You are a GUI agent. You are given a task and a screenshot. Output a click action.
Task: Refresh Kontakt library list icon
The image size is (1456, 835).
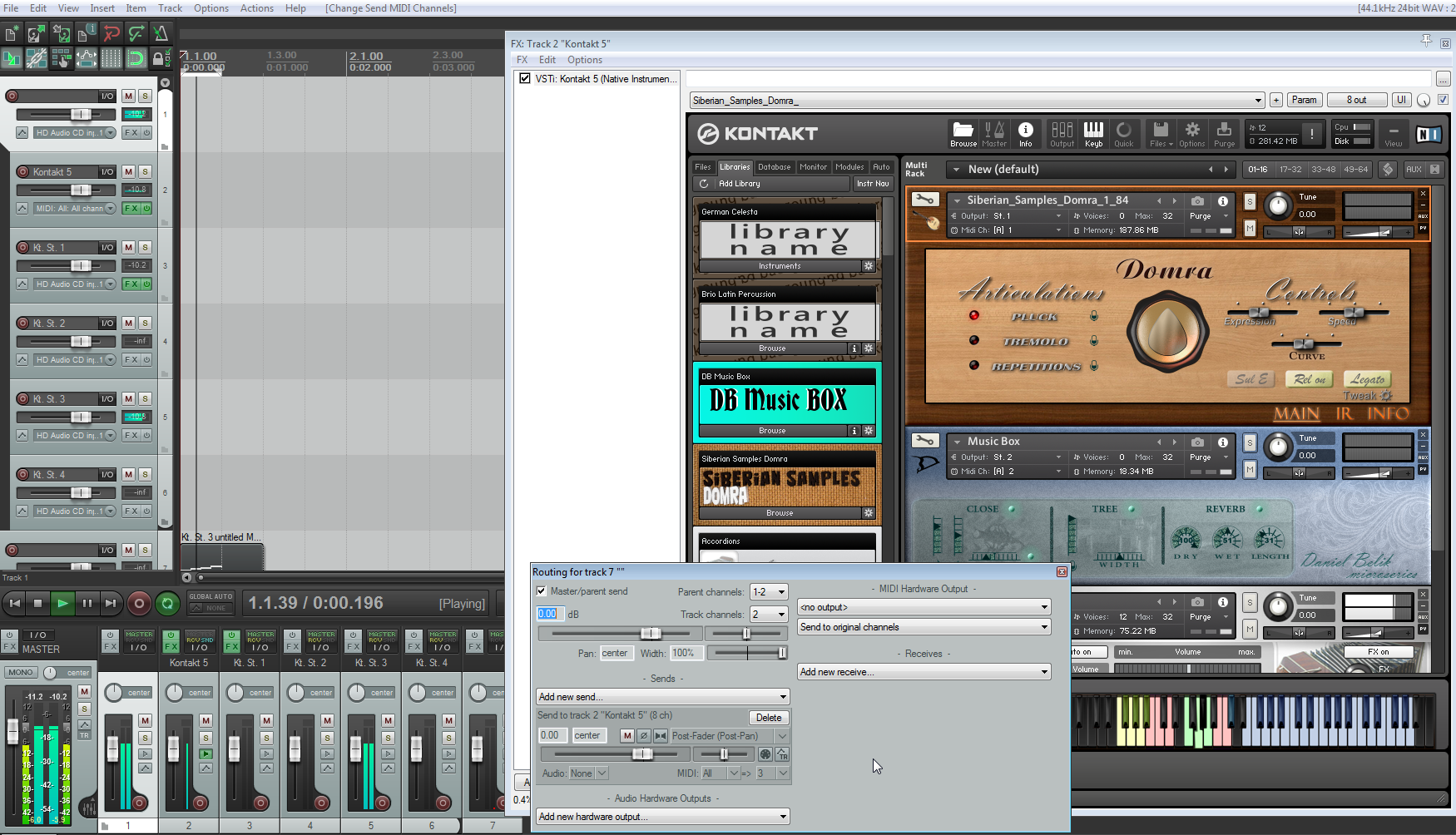pyautogui.click(x=704, y=184)
